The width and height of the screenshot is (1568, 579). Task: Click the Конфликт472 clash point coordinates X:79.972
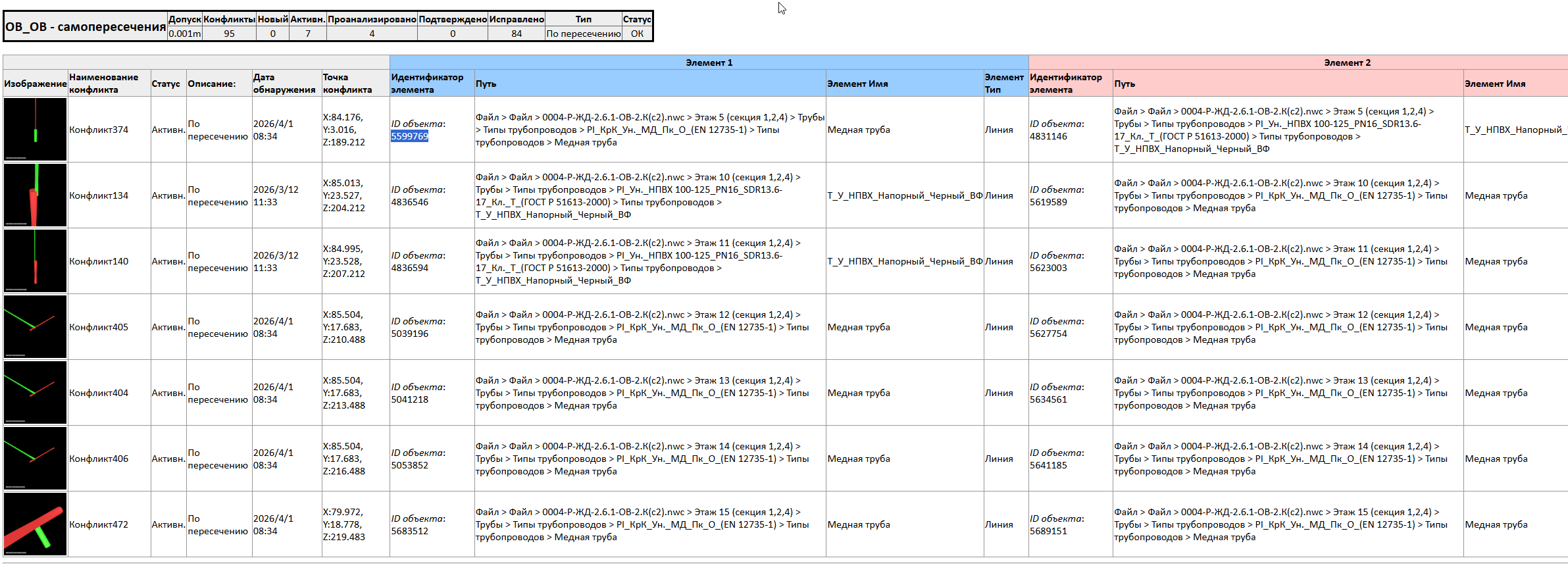click(343, 524)
